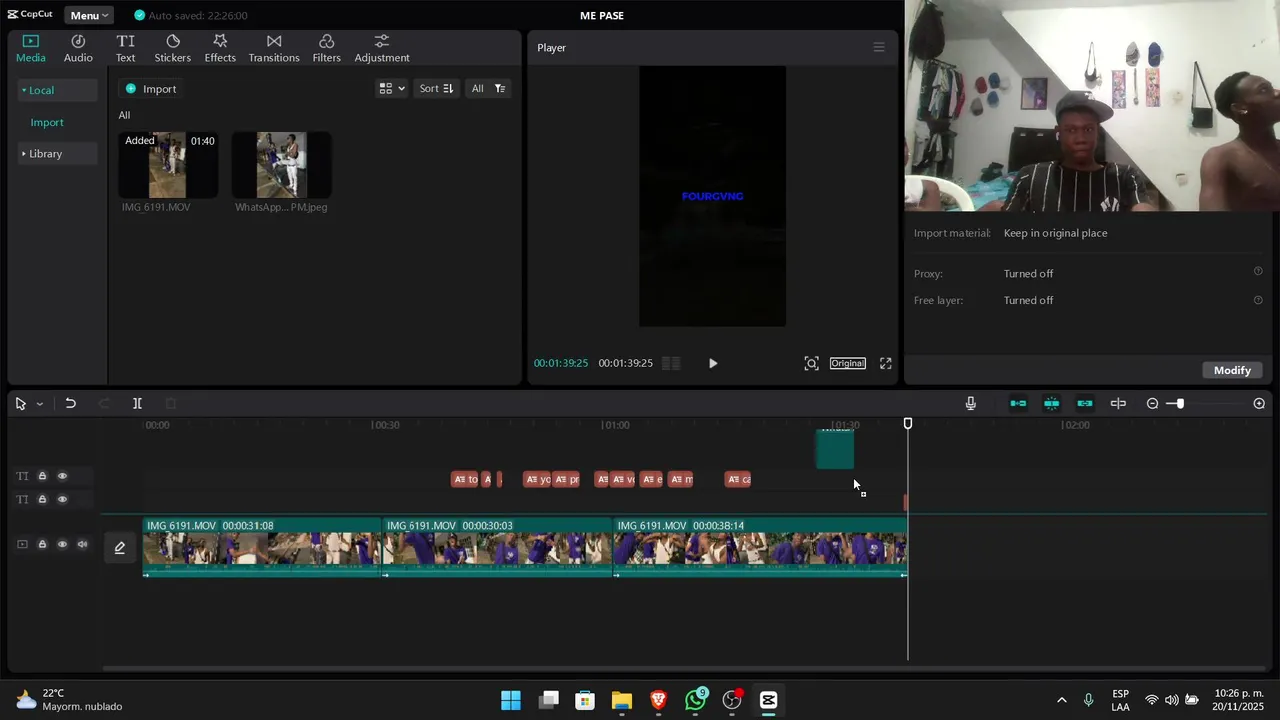The image size is (1280, 720).
Task: Select the WhatsApp jpeg media thumbnail
Action: pos(281,166)
